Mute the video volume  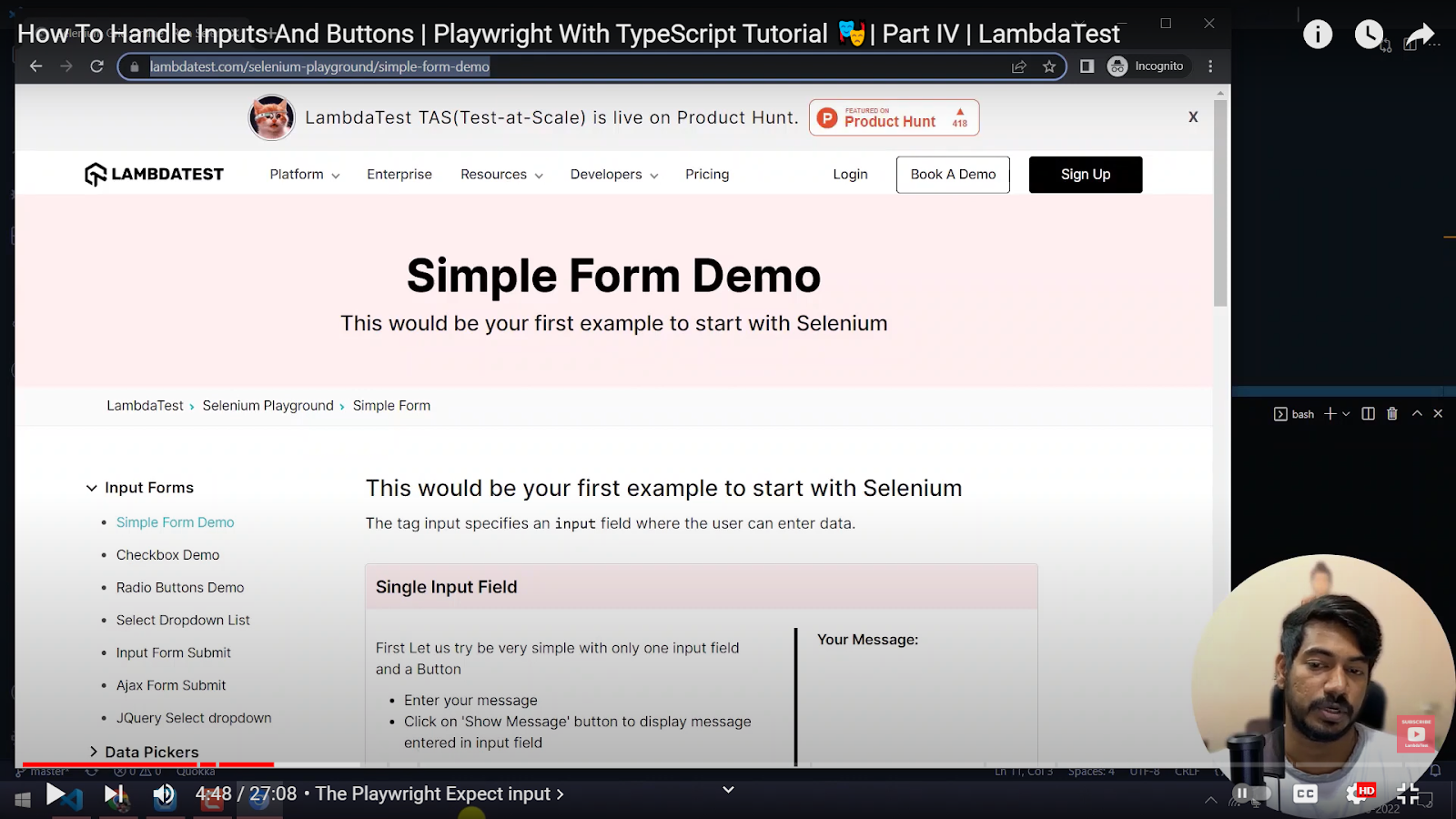[x=165, y=794]
